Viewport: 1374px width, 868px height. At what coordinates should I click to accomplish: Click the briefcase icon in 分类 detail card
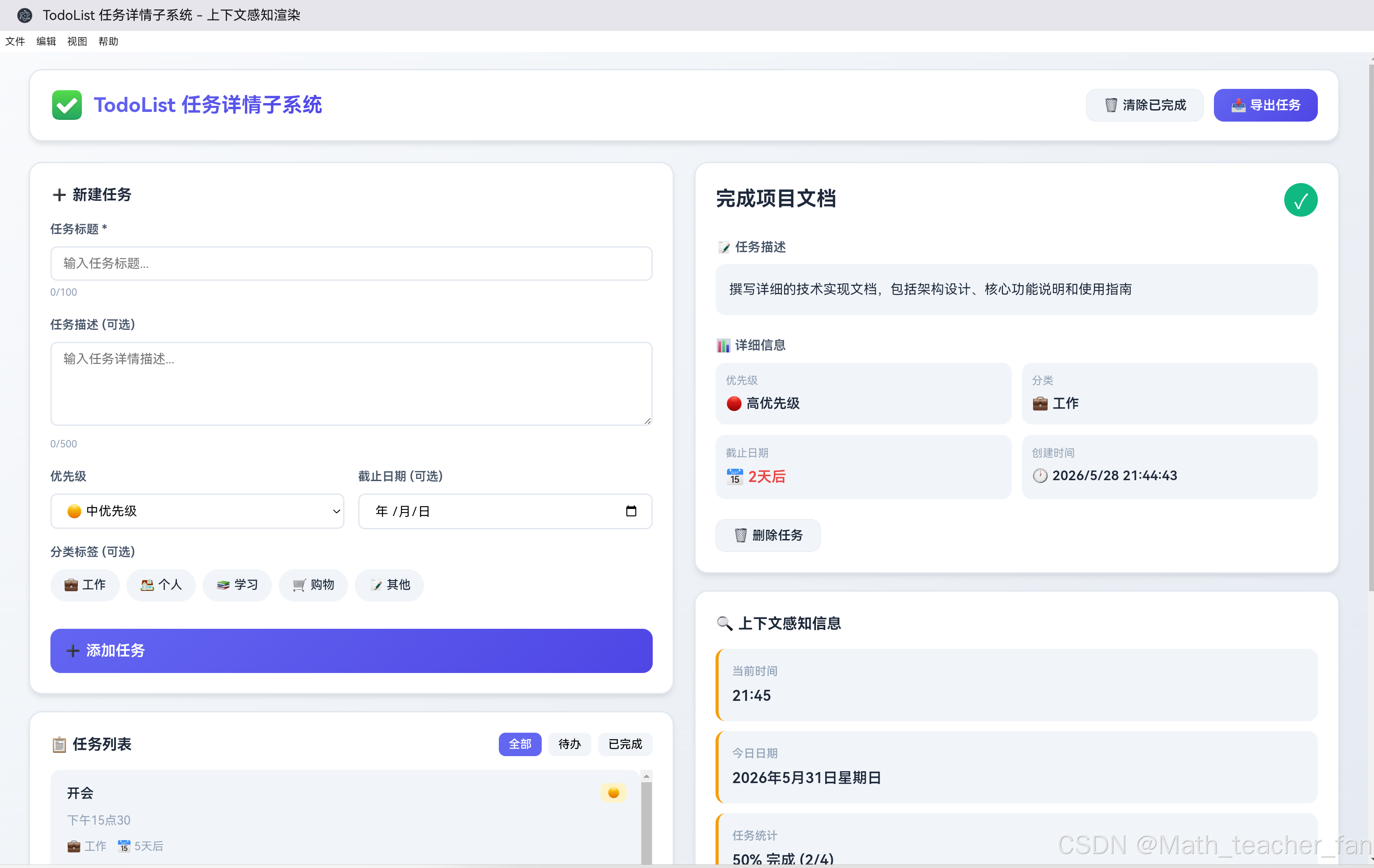pos(1040,403)
